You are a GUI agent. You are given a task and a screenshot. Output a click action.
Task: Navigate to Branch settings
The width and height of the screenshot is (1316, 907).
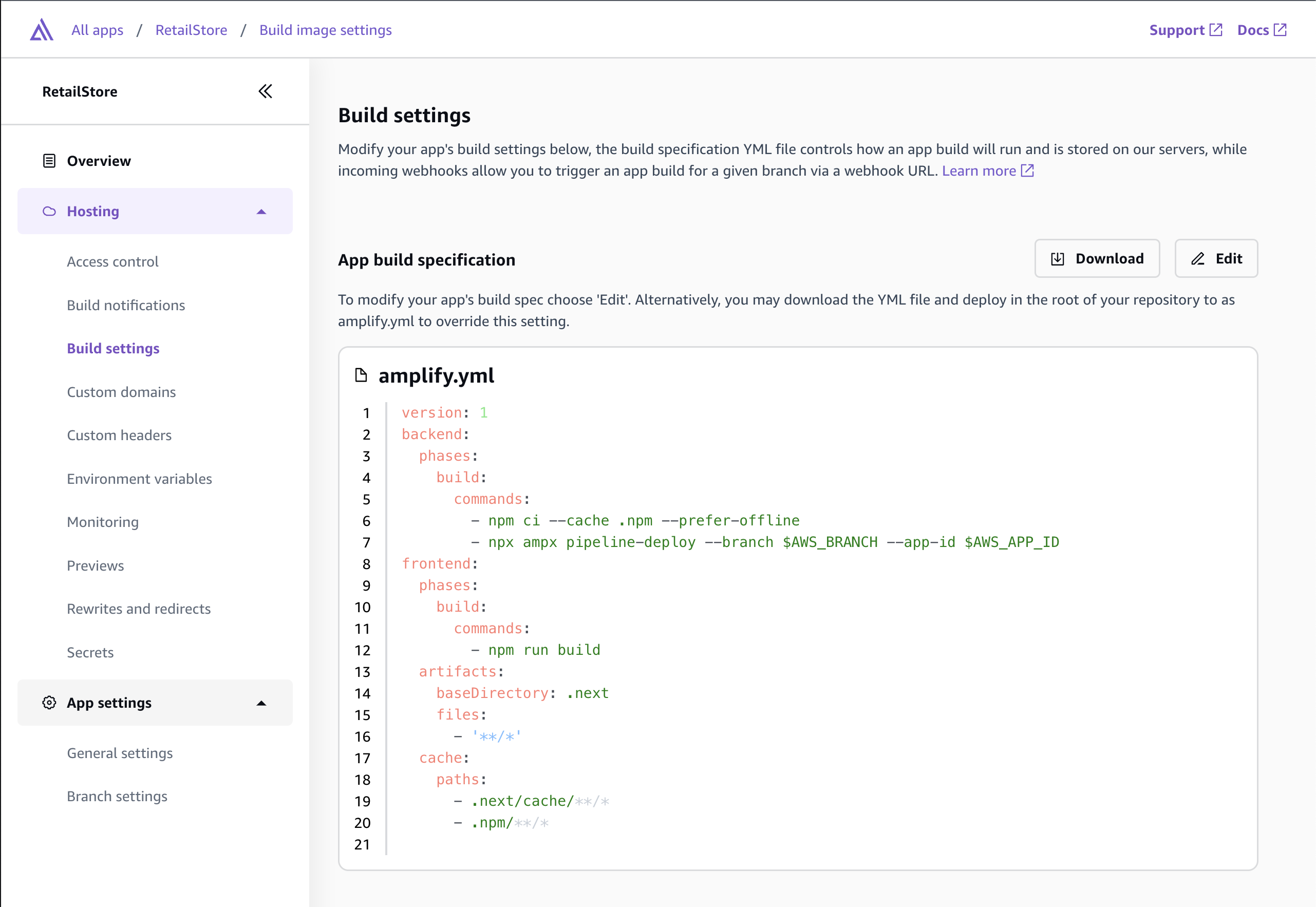pos(117,796)
